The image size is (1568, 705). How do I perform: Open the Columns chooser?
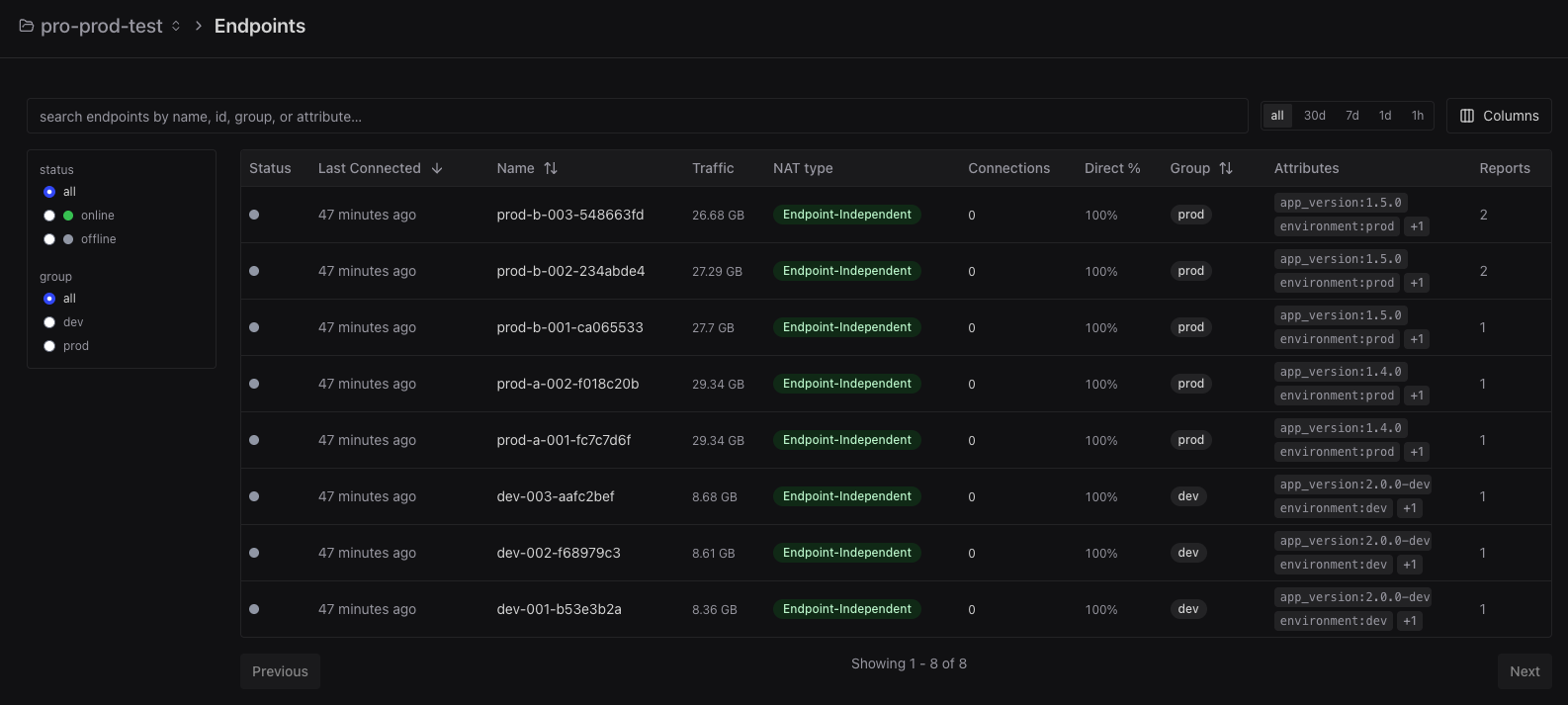pyautogui.click(x=1499, y=116)
